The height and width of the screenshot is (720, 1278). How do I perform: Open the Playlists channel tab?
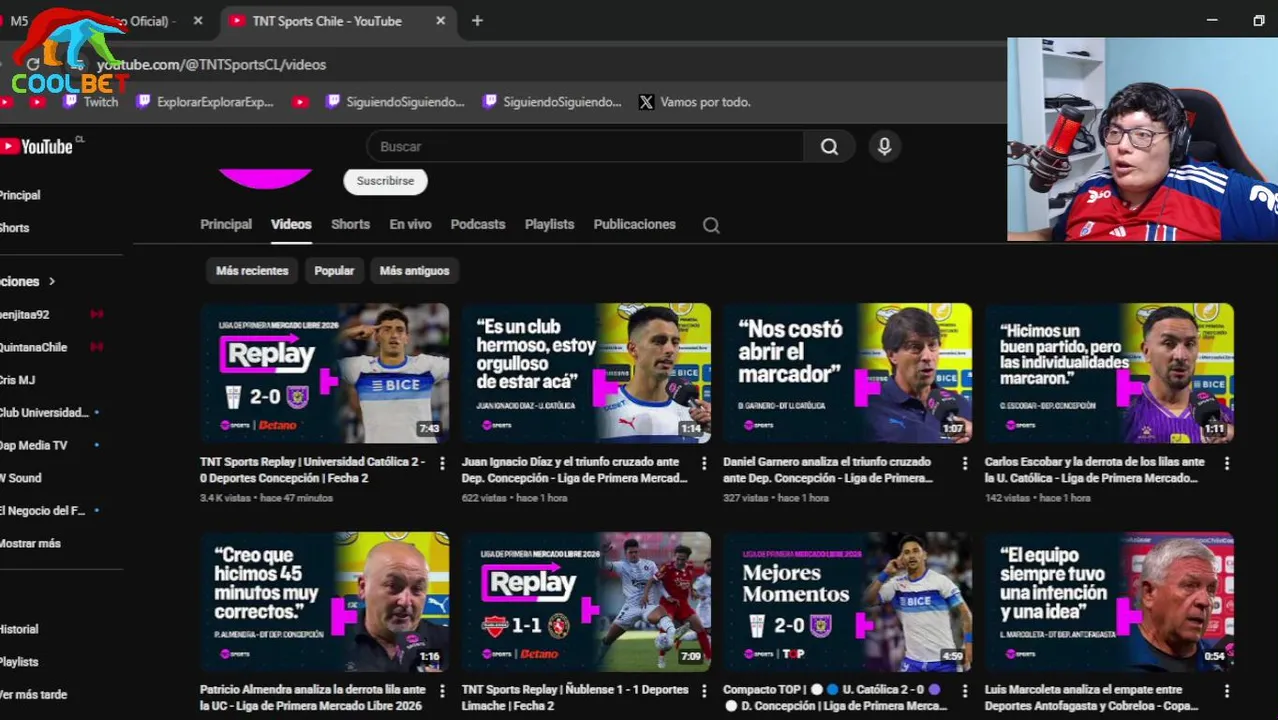click(549, 224)
